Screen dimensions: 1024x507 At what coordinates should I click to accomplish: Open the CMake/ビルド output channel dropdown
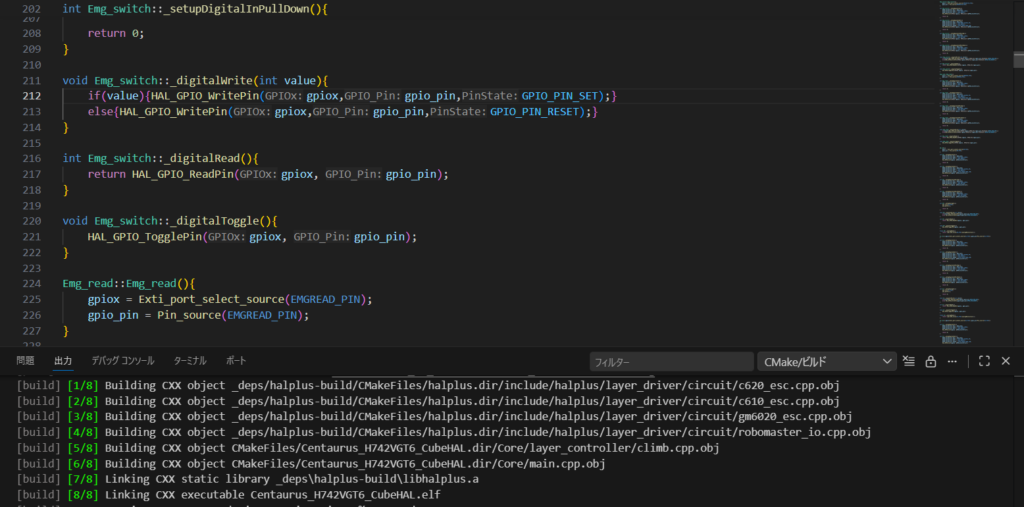(x=826, y=361)
